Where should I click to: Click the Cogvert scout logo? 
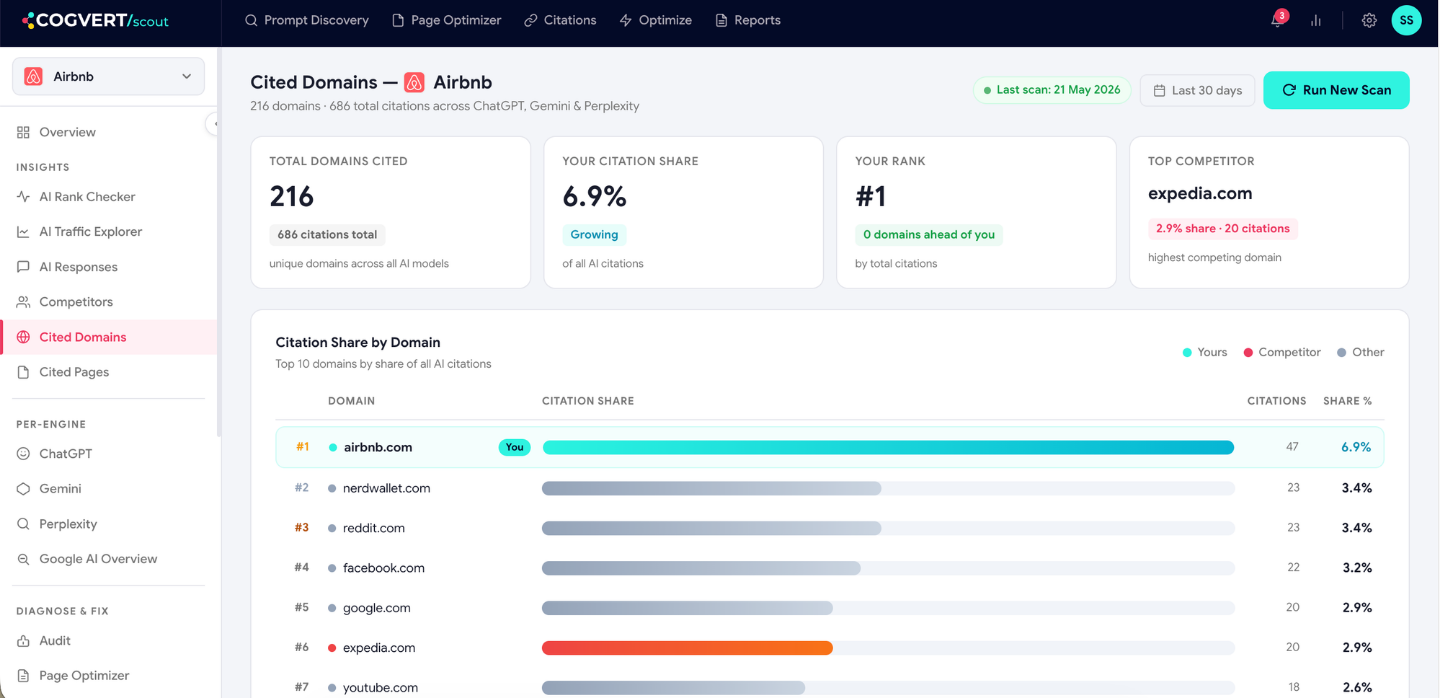[x=95, y=20]
